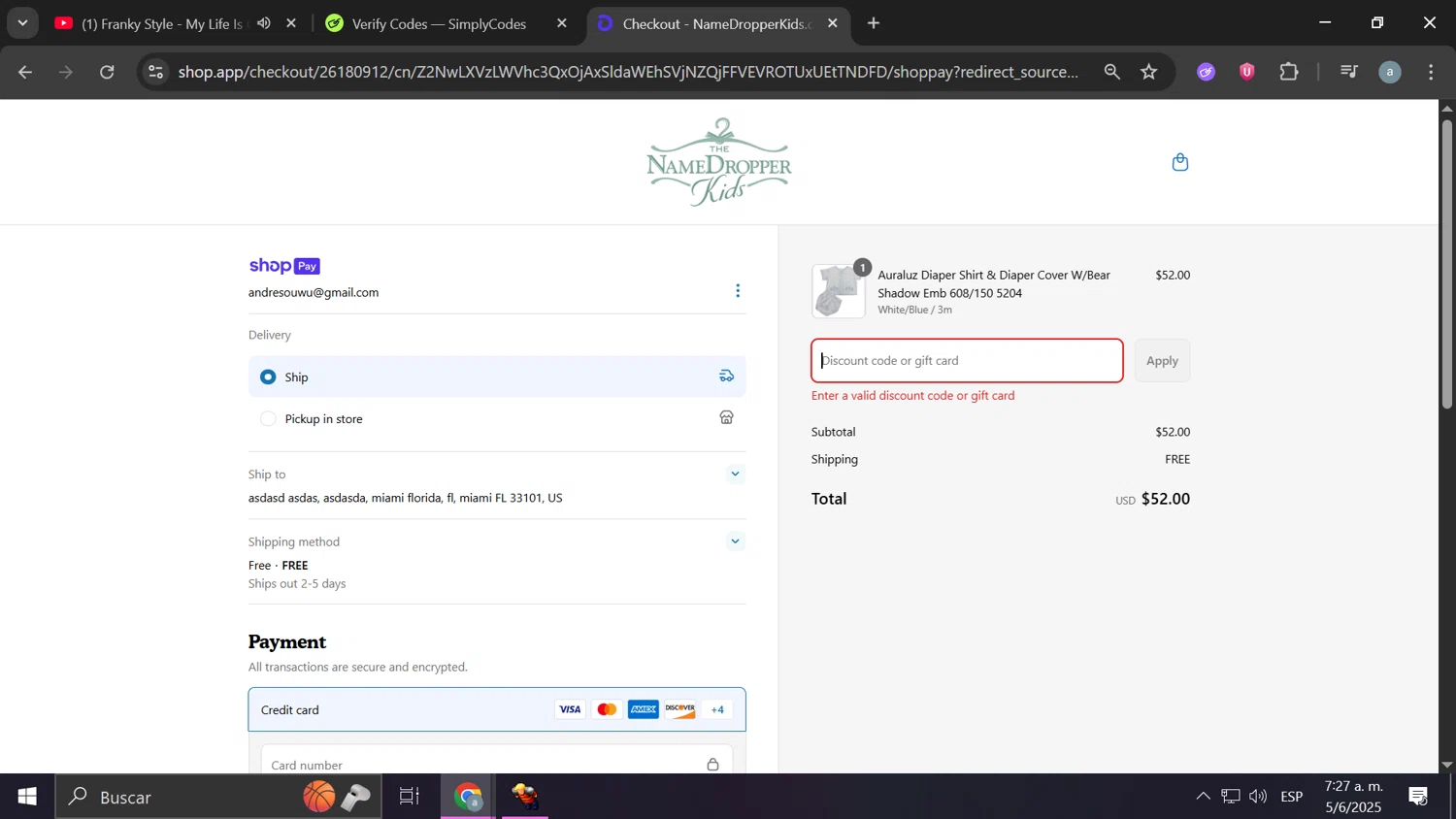Reload the checkout page
The image size is (1456, 819).
click(x=108, y=72)
